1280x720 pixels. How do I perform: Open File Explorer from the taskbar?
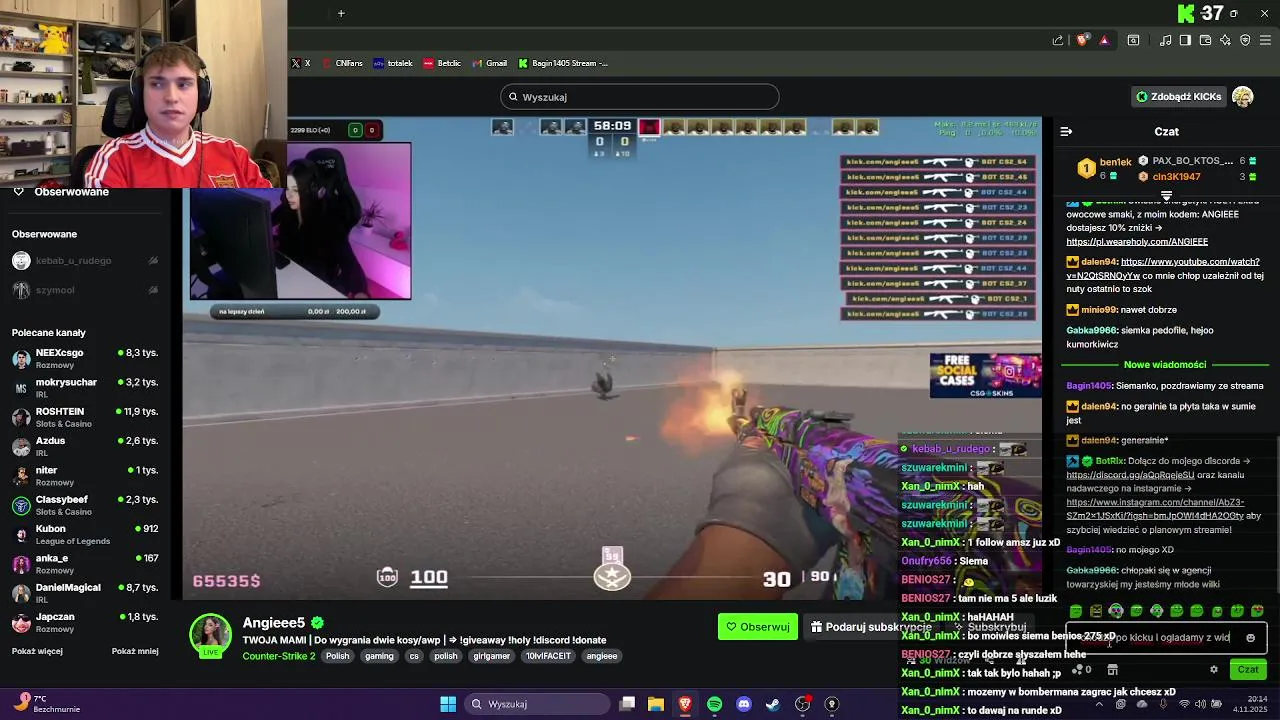(656, 704)
